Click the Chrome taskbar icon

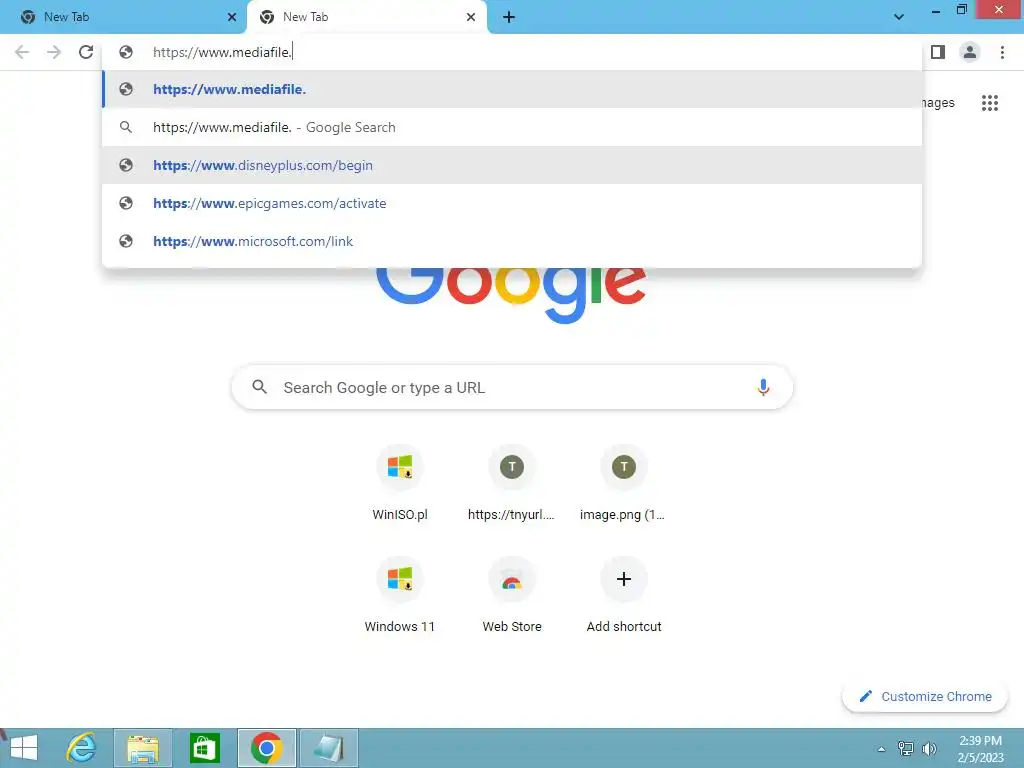point(266,748)
